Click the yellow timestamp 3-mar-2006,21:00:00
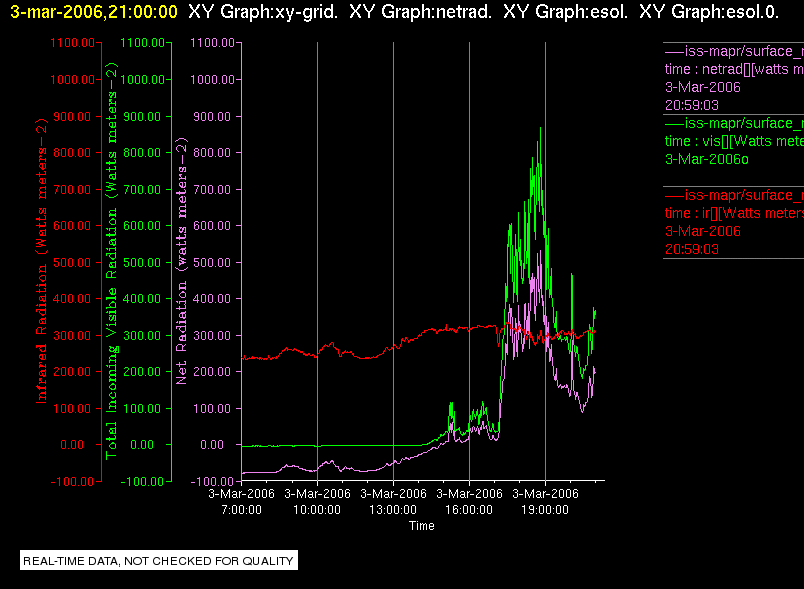 (x=94, y=12)
